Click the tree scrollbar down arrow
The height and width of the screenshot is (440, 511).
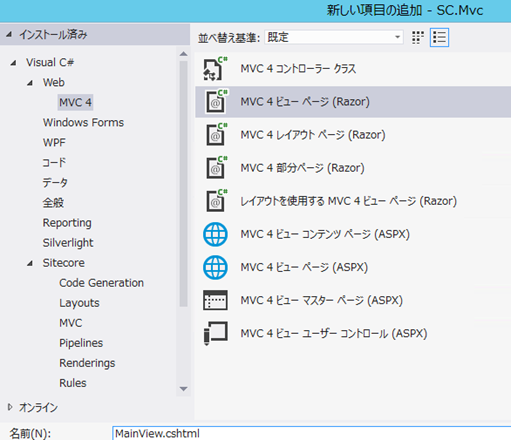[183, 389]
